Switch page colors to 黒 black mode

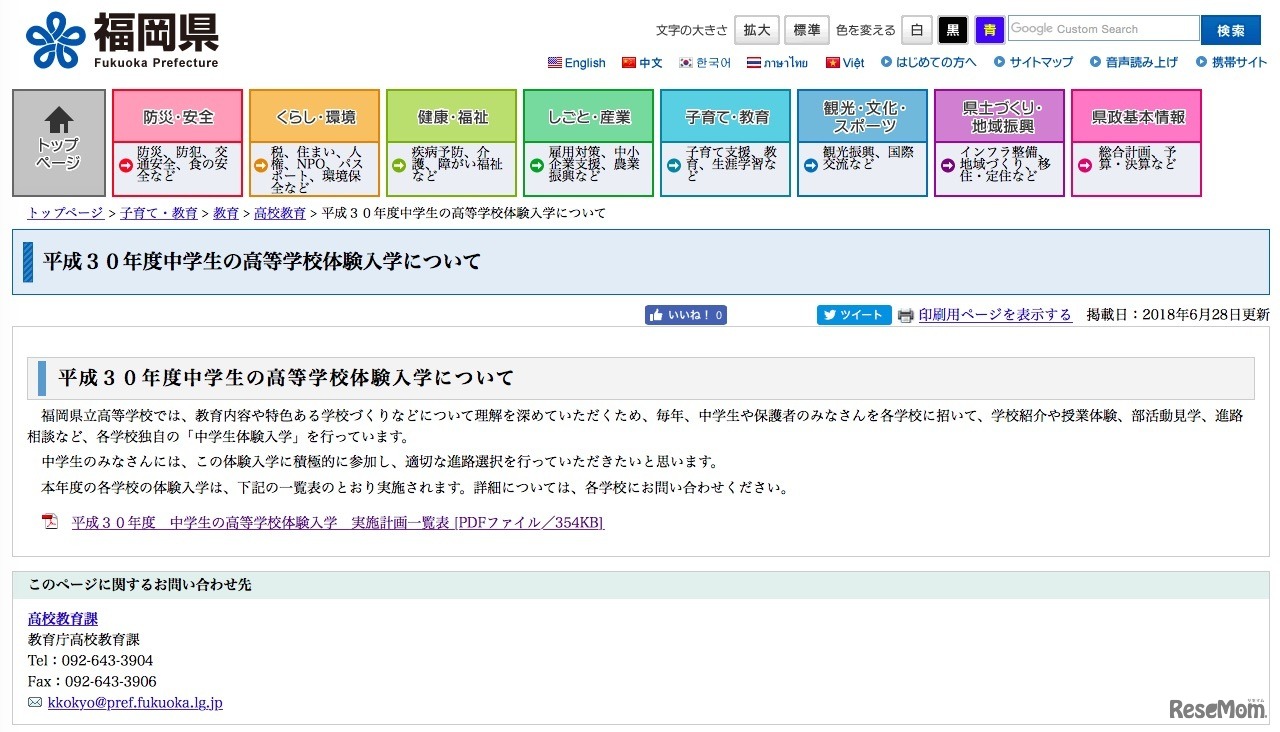[952, 29]
